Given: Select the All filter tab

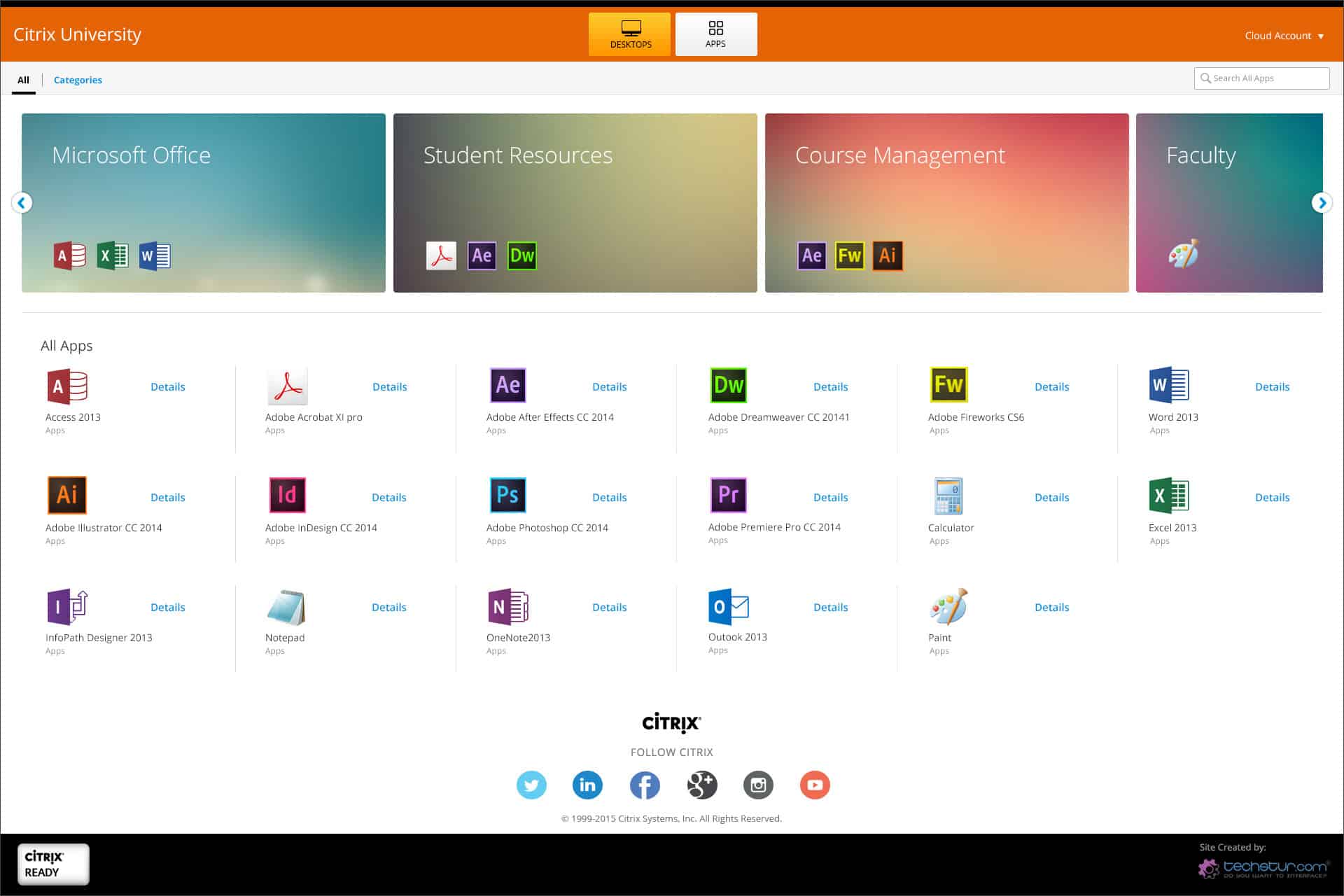Looking at the screenshot, I should [x=23, y=80].
